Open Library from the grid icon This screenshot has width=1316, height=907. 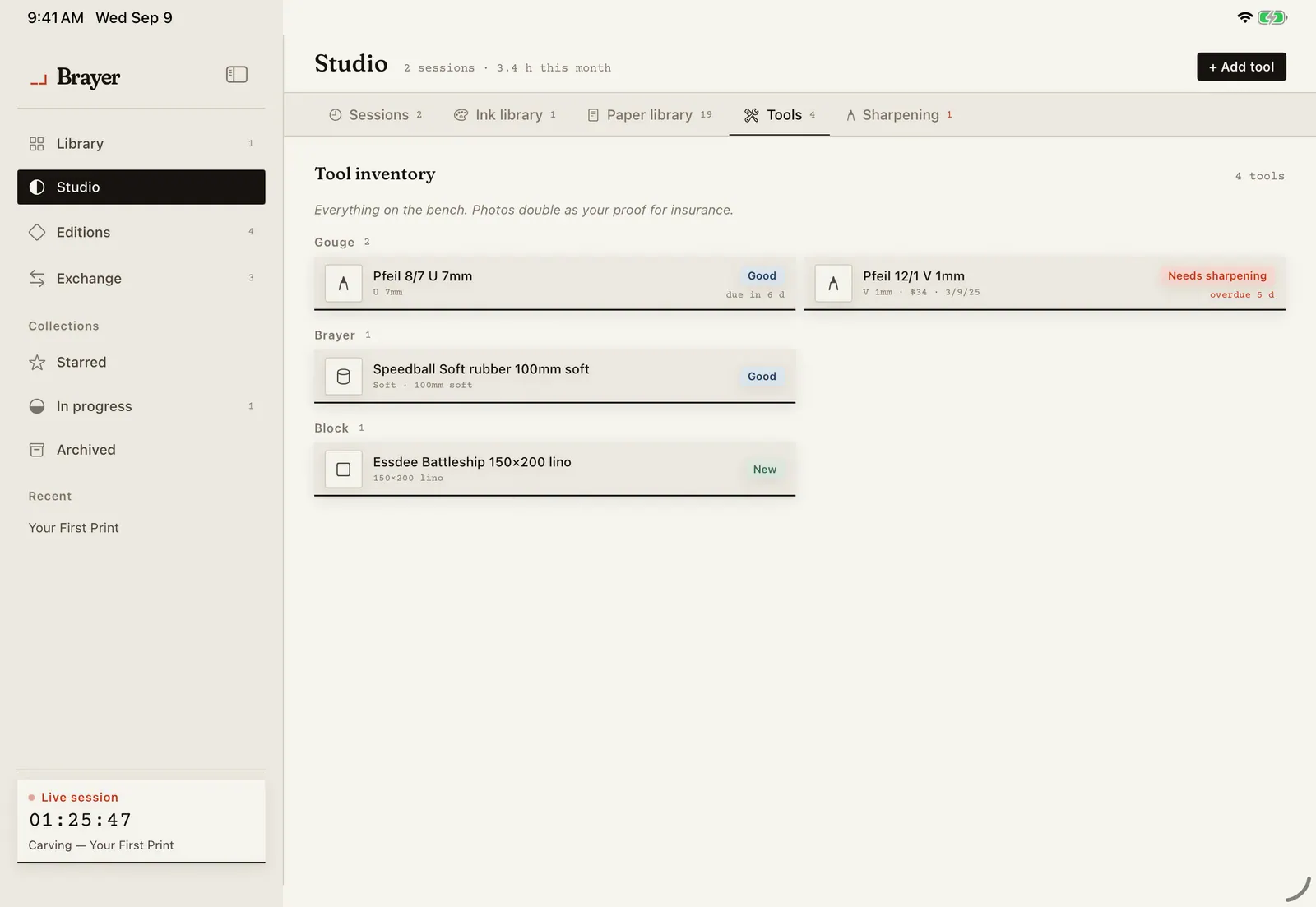click(x=36, y=144)
